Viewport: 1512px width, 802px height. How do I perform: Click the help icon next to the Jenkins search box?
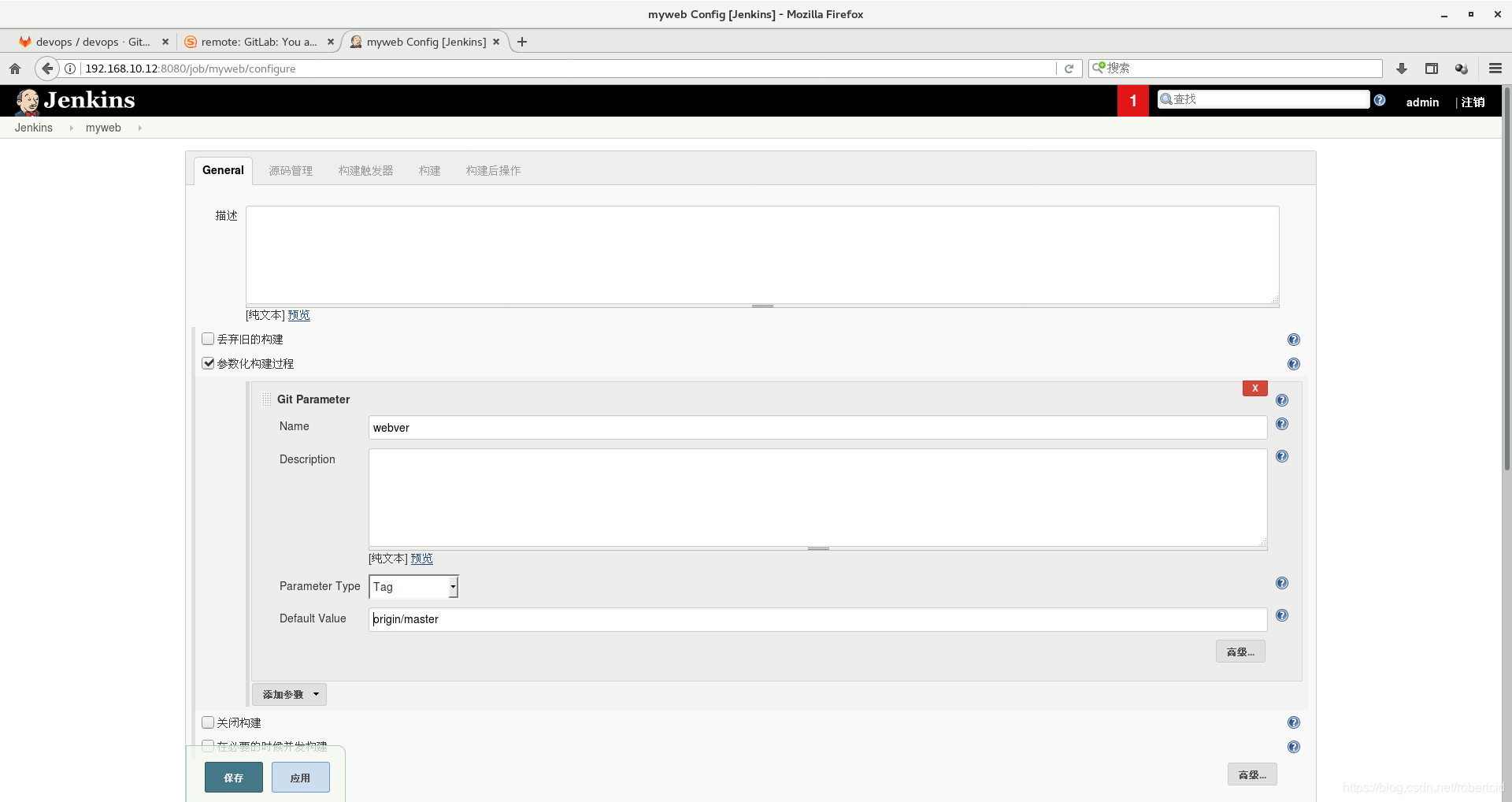pos(1380,100)
